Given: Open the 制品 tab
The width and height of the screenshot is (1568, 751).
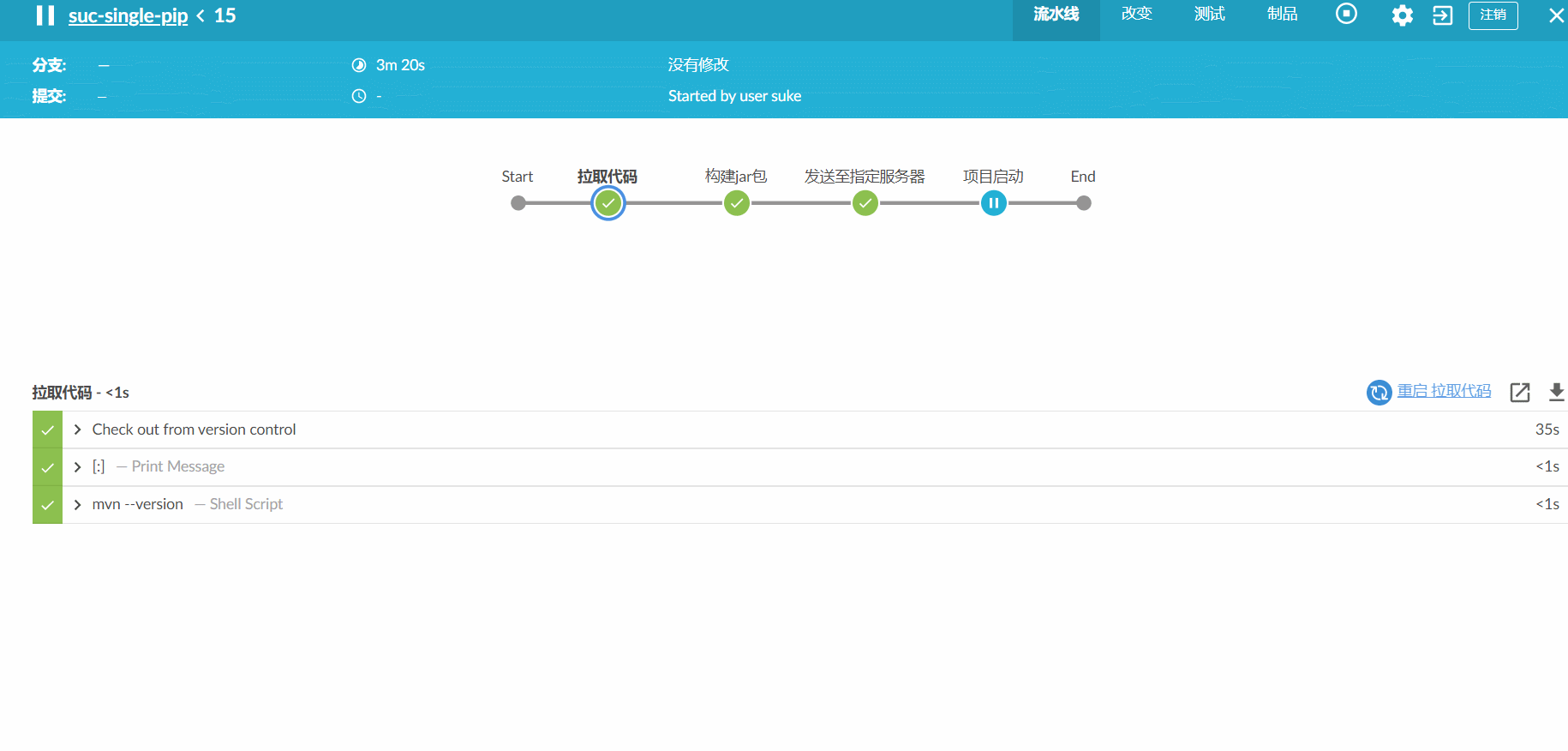Looking at the screenshot, I should pyautogui.click(x=1282, y=15).
